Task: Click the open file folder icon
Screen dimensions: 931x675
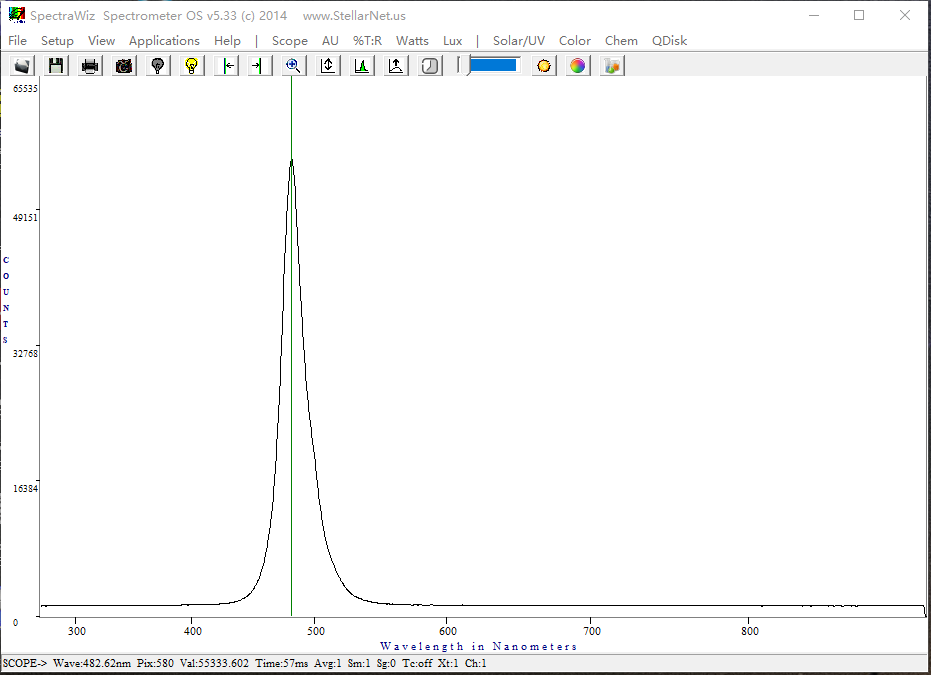Action: 22,66
